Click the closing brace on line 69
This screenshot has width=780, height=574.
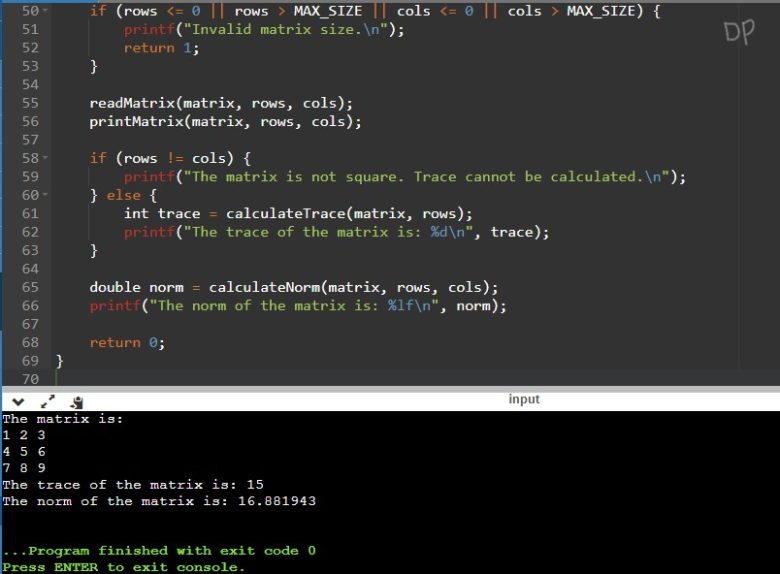click(x=59, y=361)
